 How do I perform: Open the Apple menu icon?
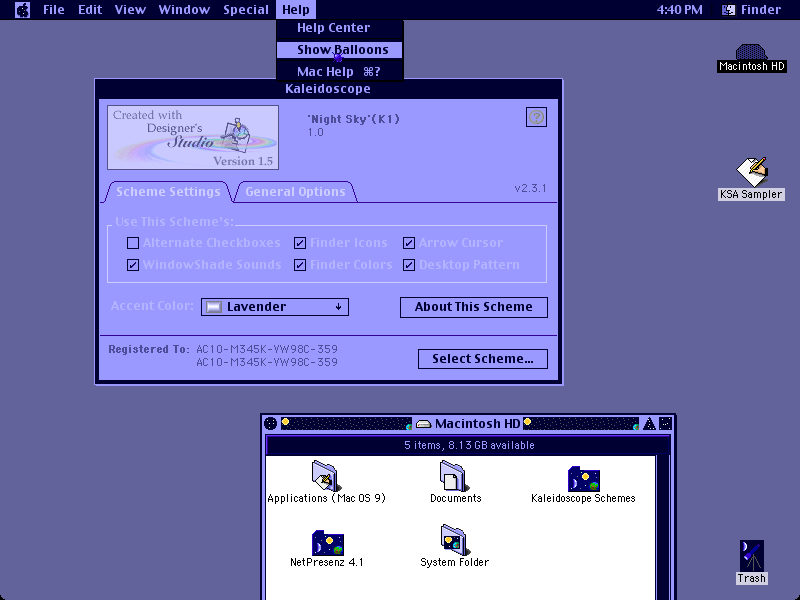[22, 10]
